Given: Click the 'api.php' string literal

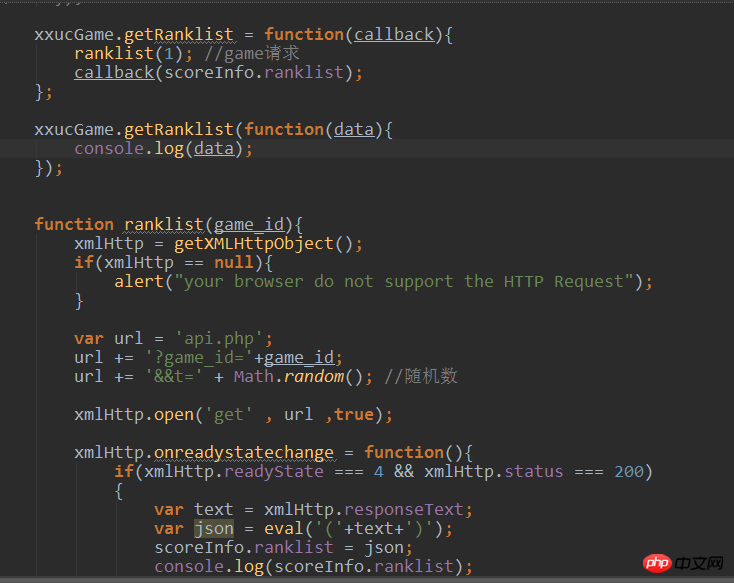Looking at the screenshot, I should pyautogui.click(x=219, y=339).
